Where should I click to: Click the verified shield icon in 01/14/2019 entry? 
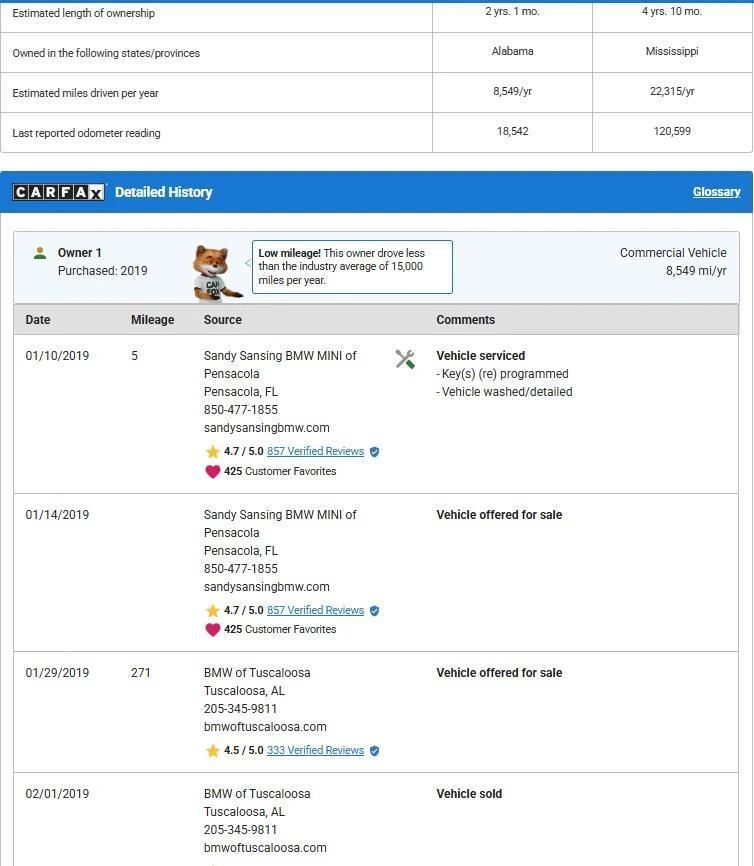pos(375,611)
